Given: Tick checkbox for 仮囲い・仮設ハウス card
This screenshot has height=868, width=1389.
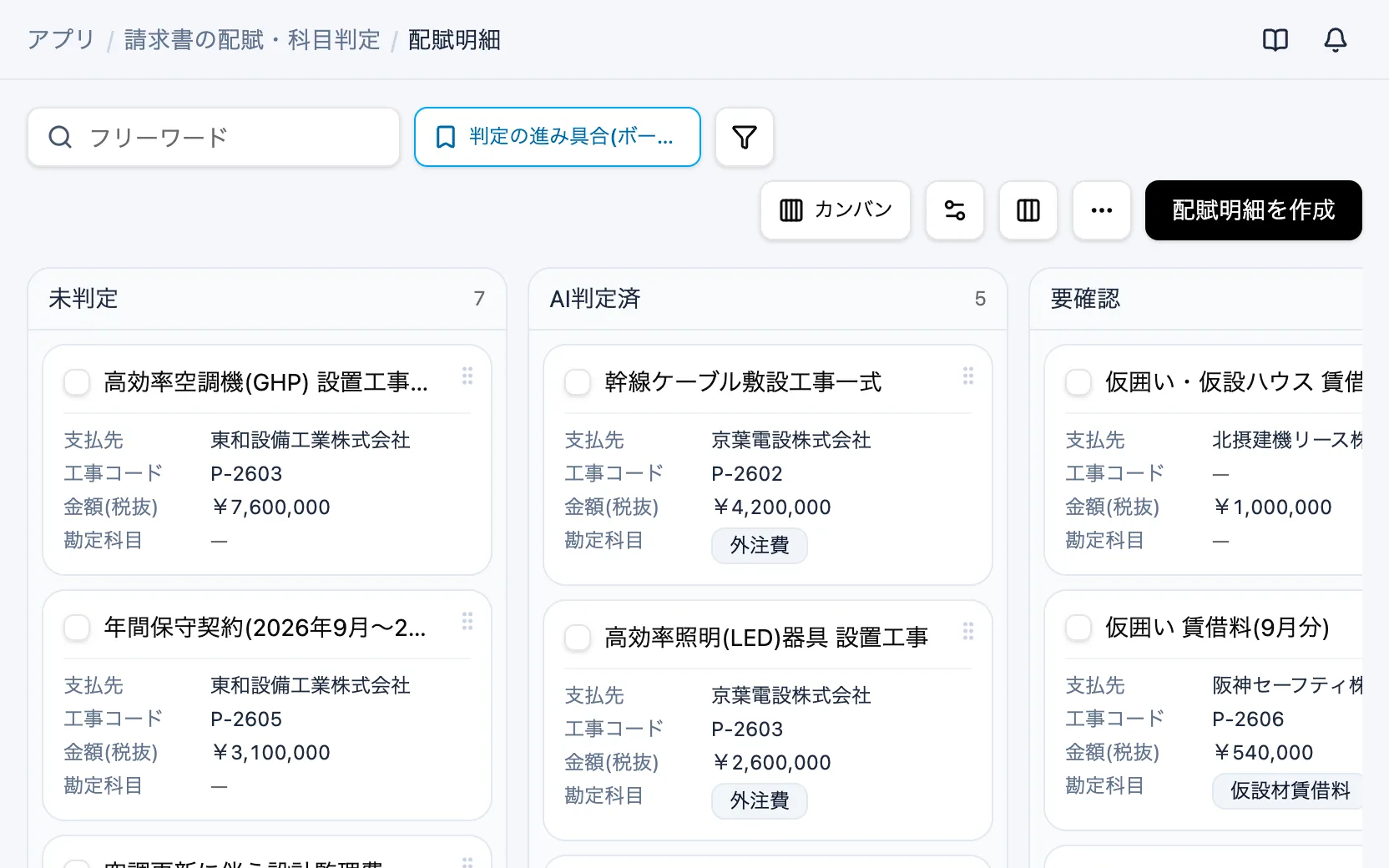Looking at the screenshot, I should pos(1078,382).
